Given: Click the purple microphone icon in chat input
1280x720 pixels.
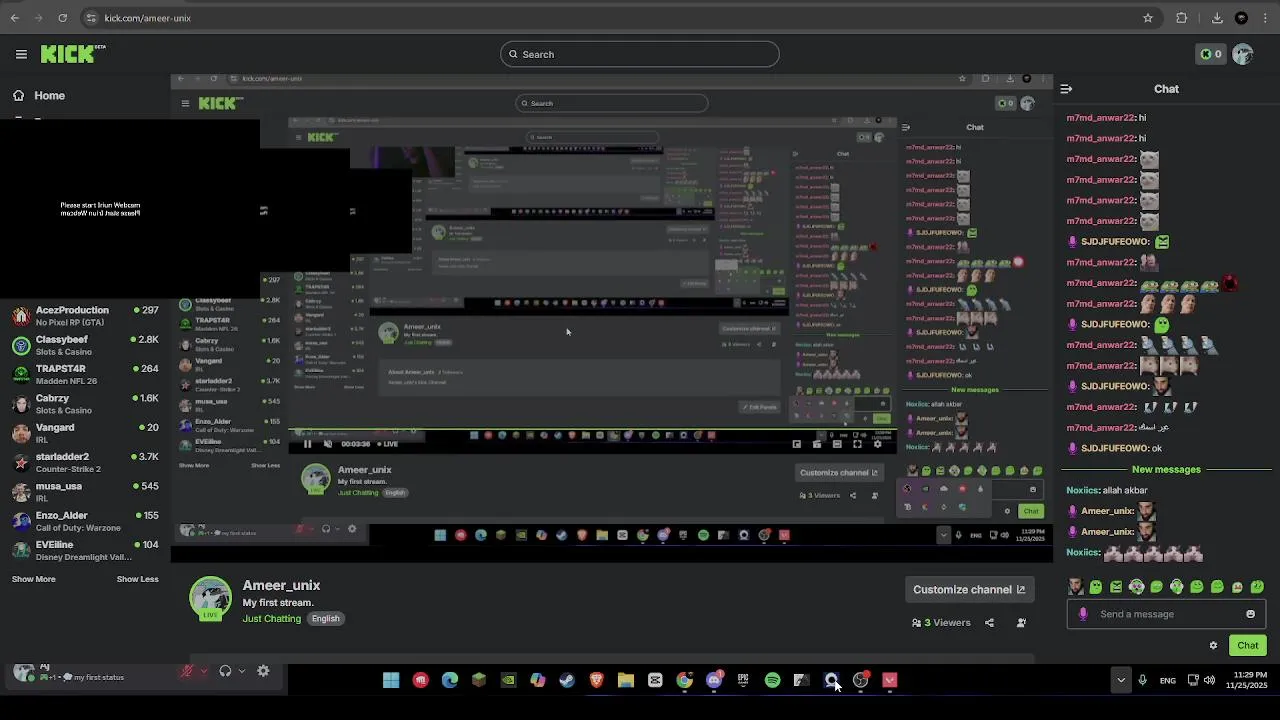Looking at the screenshot, I should 1083,614.
